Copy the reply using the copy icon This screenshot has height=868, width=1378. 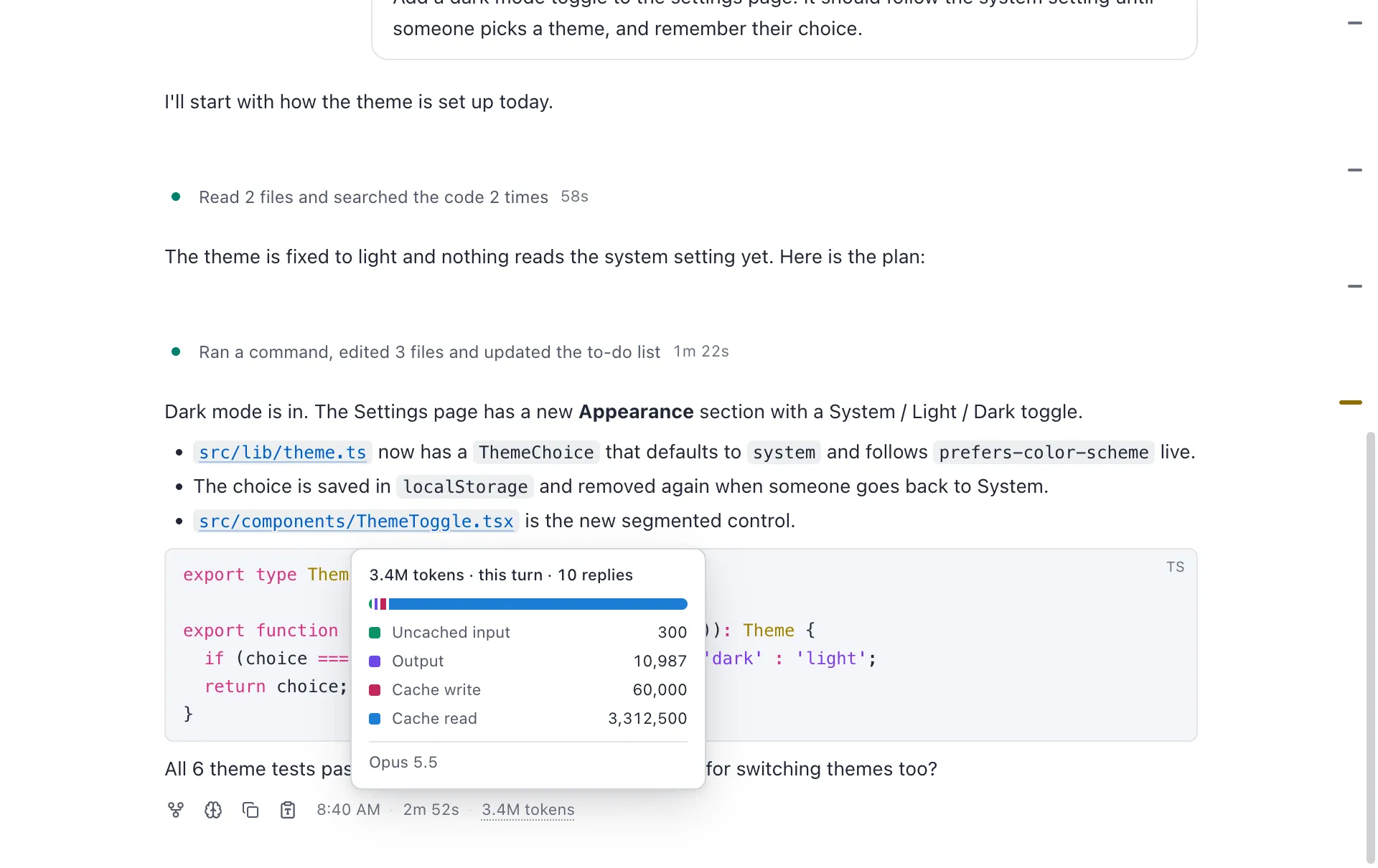coord(250,810)
